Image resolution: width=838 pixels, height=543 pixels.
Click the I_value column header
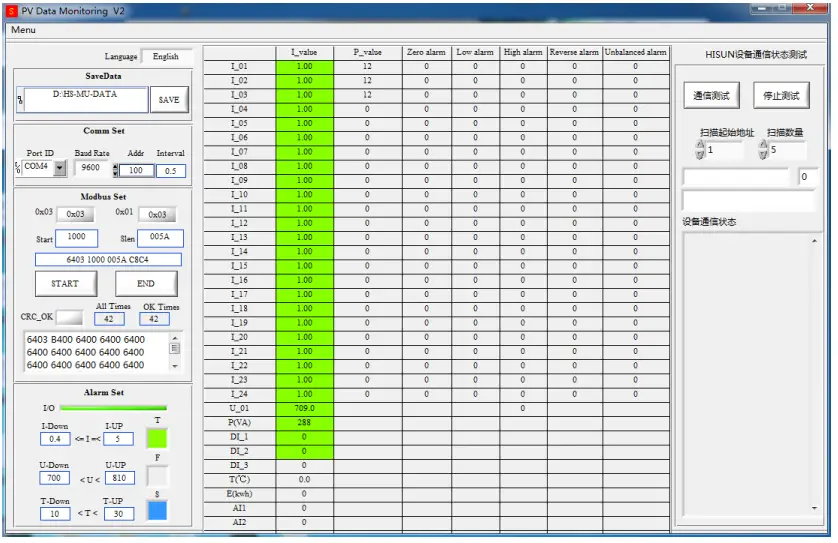(305, 52)
